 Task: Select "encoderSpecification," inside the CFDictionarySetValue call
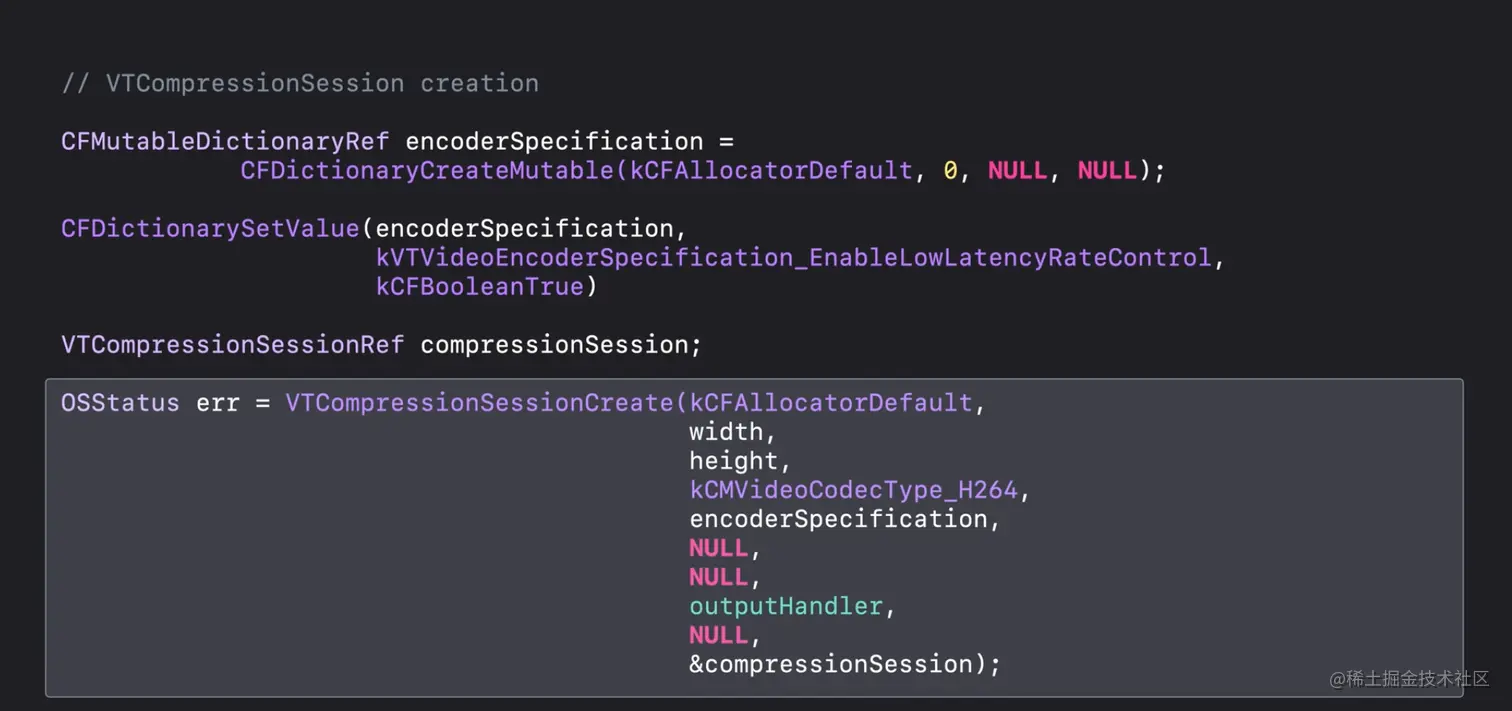tap(531, 229)
